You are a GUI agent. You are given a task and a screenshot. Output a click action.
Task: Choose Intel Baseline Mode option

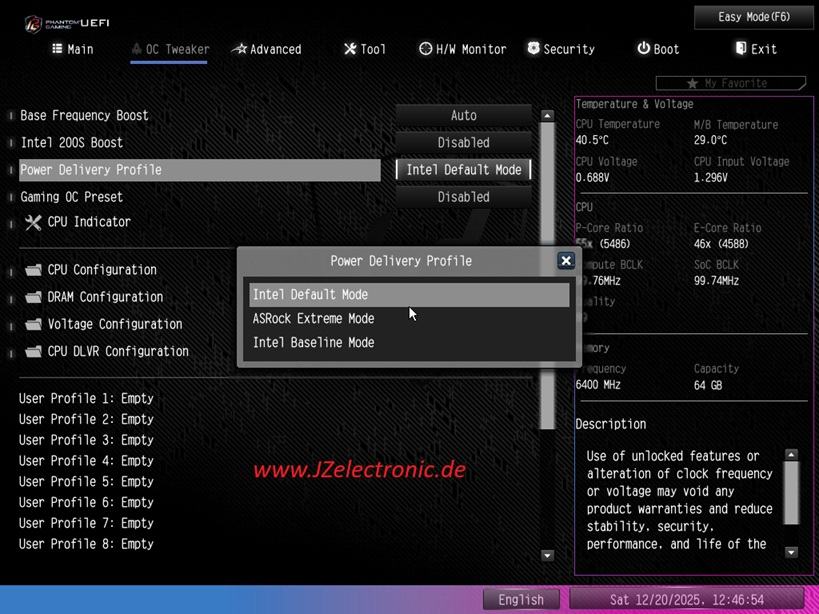[x=409, y=343]
